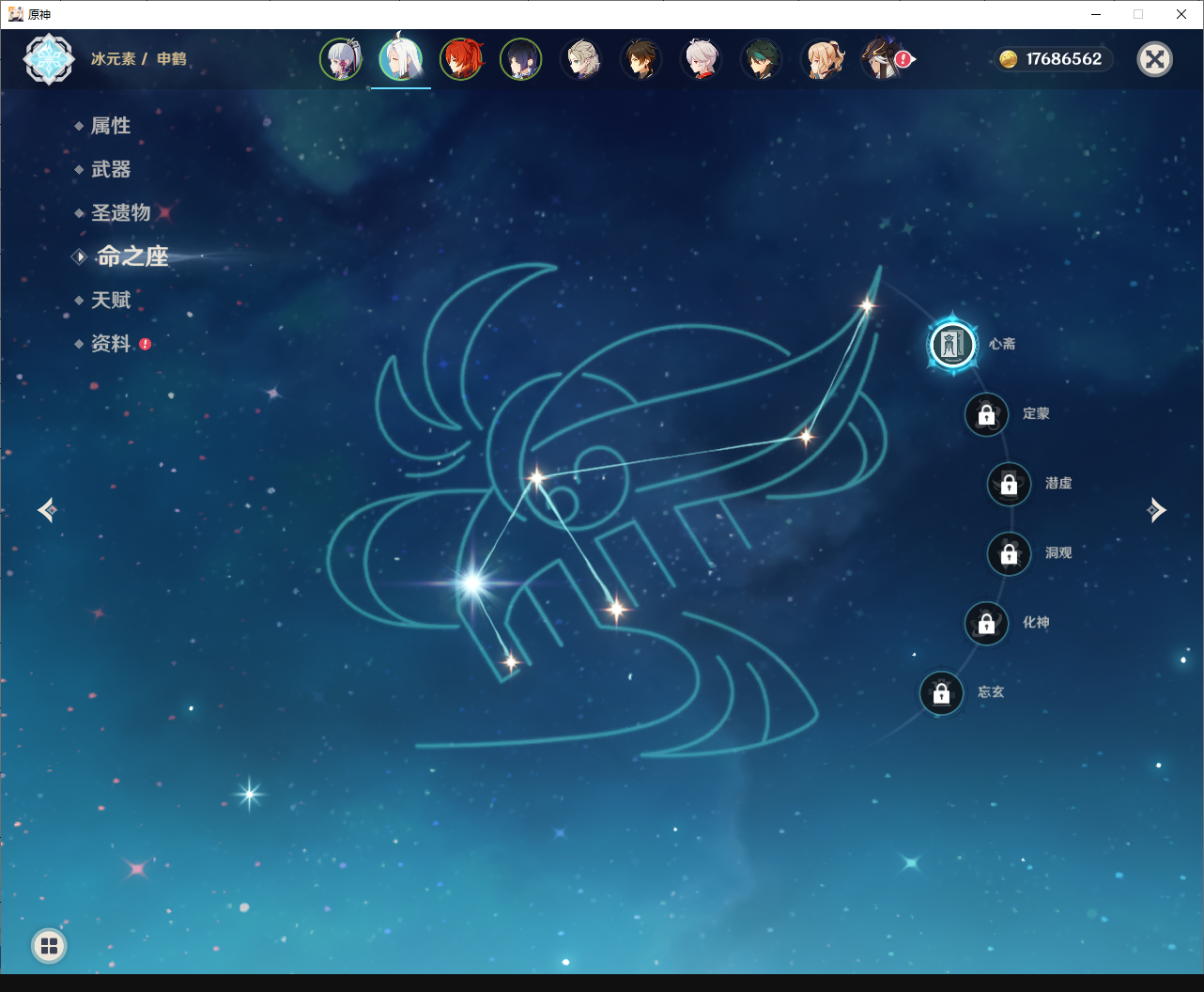Click the 洞观 label text
The image size is (1204, 992).
pyautogui.click(x=1058, y=552)
